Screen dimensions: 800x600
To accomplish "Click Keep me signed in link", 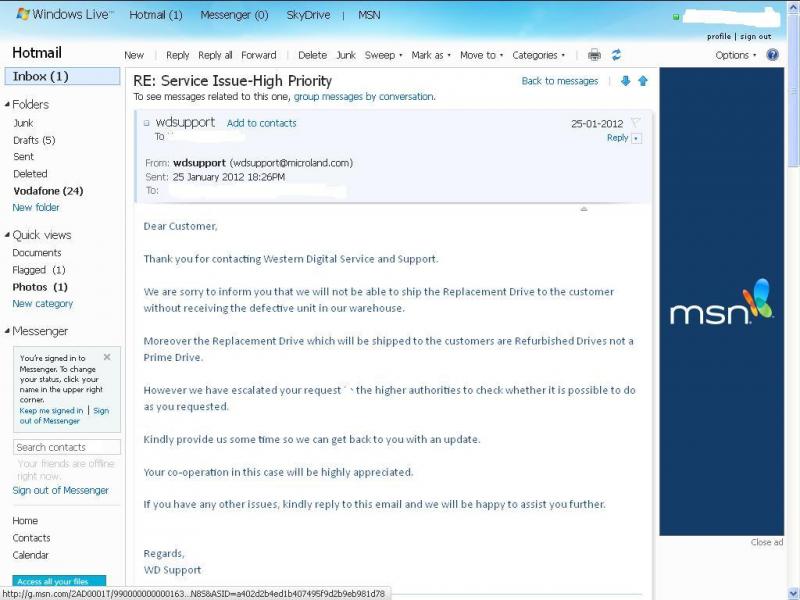I will 51,411.
